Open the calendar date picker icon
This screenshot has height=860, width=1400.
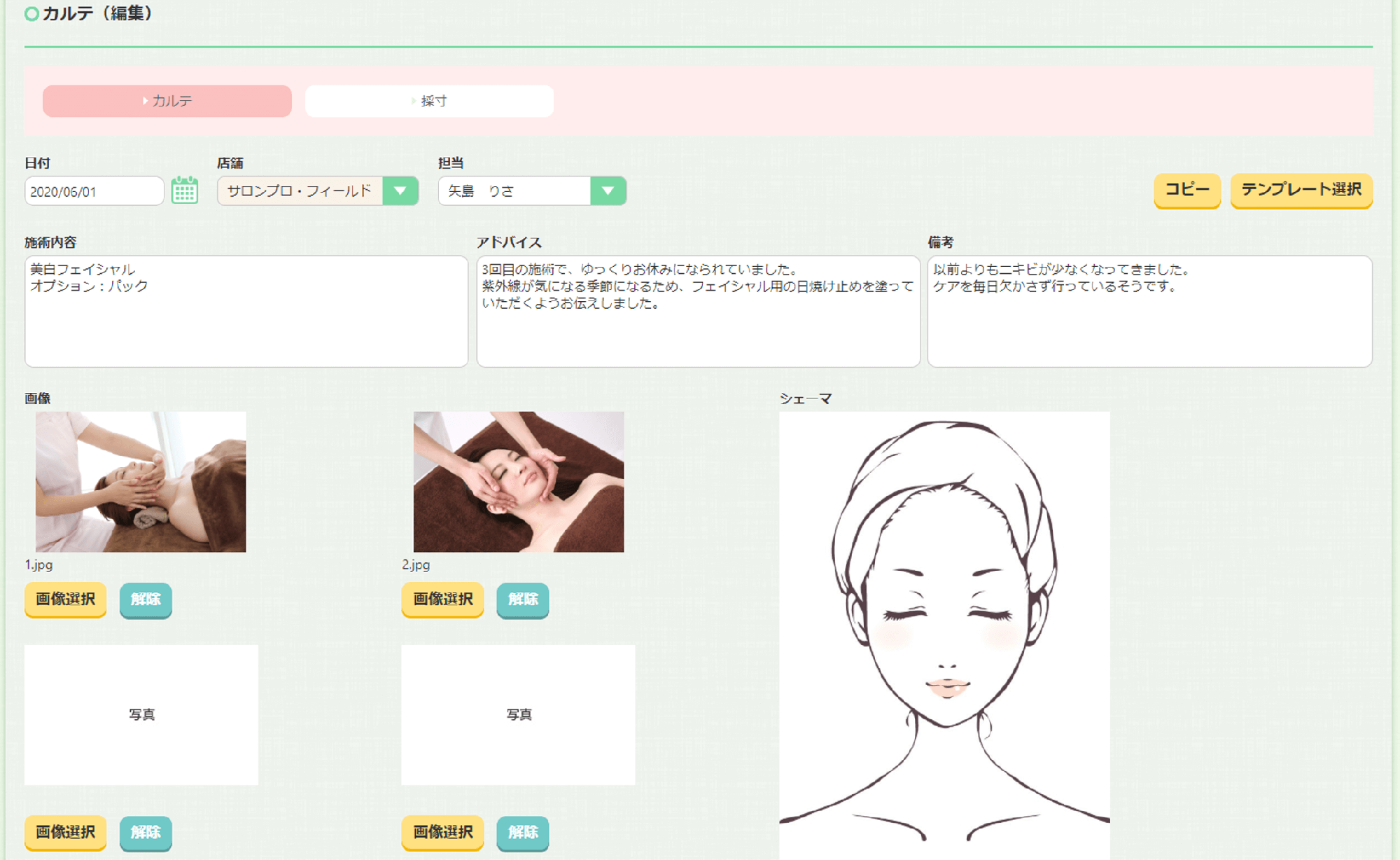185,190
